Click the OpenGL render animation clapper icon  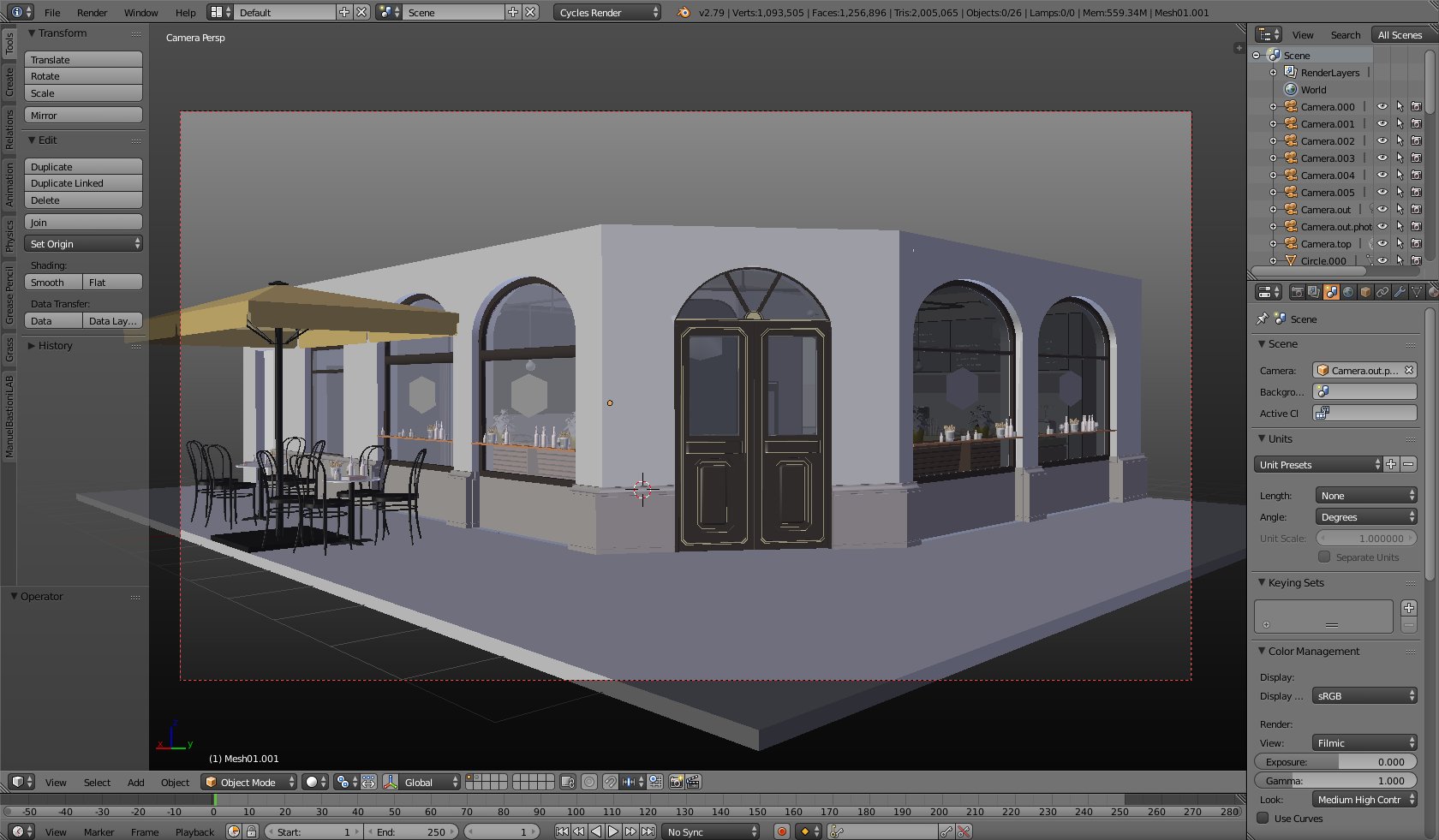[694, 782]
